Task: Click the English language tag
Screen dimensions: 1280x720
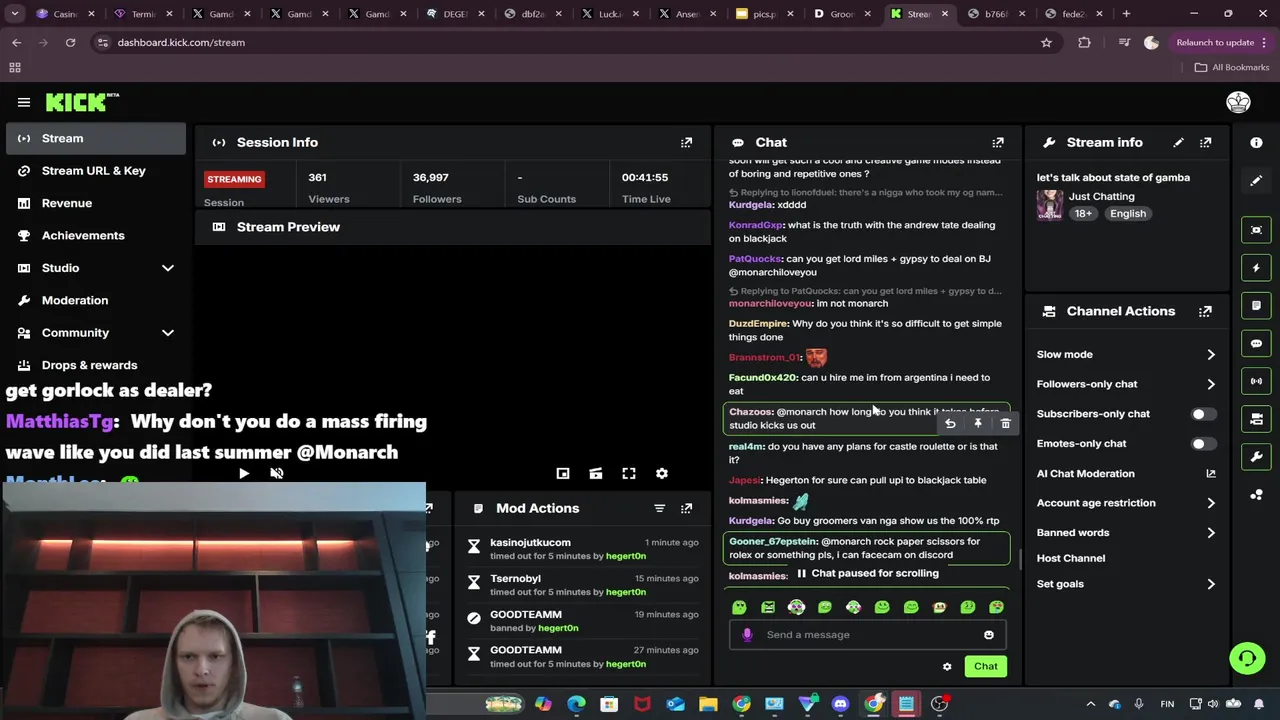Action: [x=1127, y=214]
